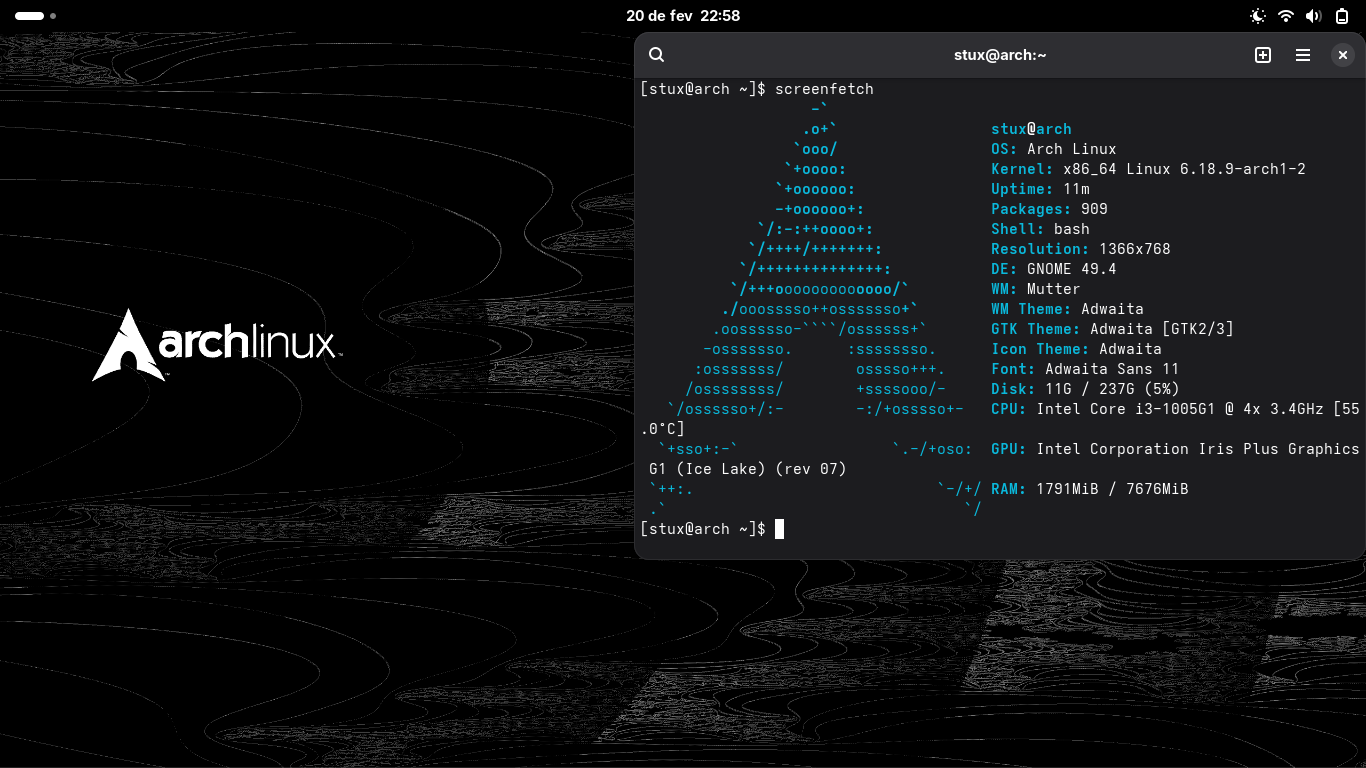Click the cursor at the empty prompt
The width and height of the screenshot is (1366, 768).
779,529
